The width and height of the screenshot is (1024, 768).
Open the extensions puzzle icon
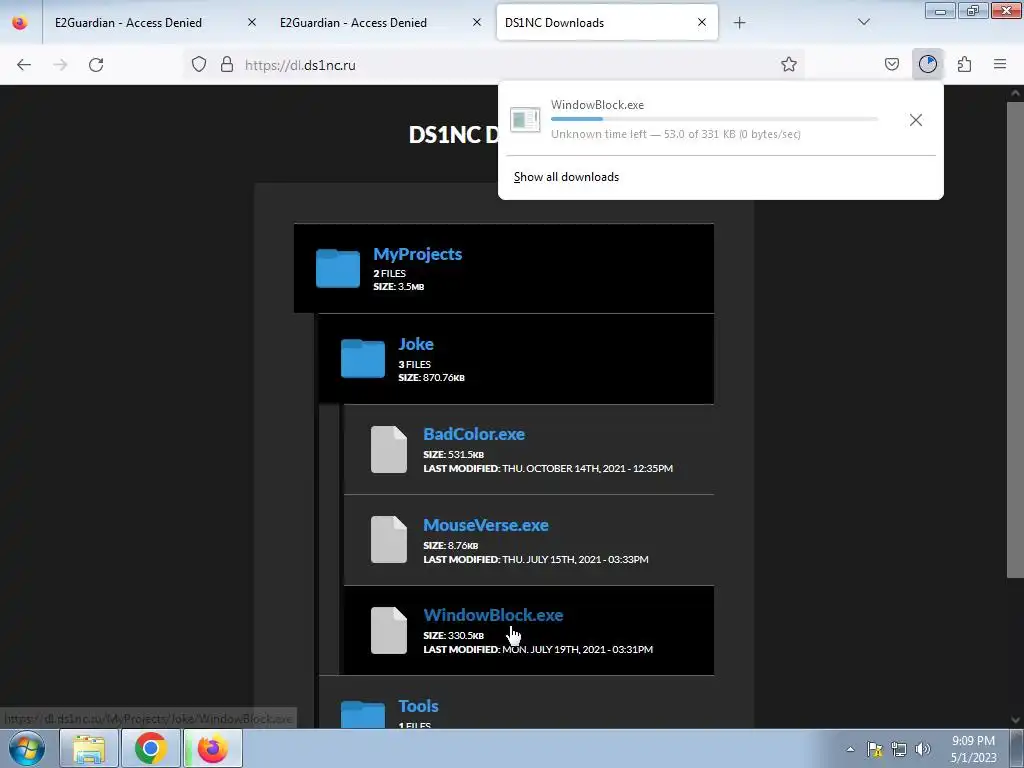point(964,65)
